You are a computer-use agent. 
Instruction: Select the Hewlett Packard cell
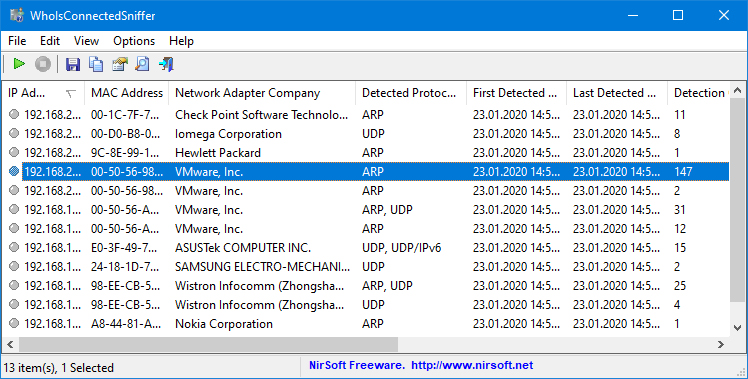(218, 153)
